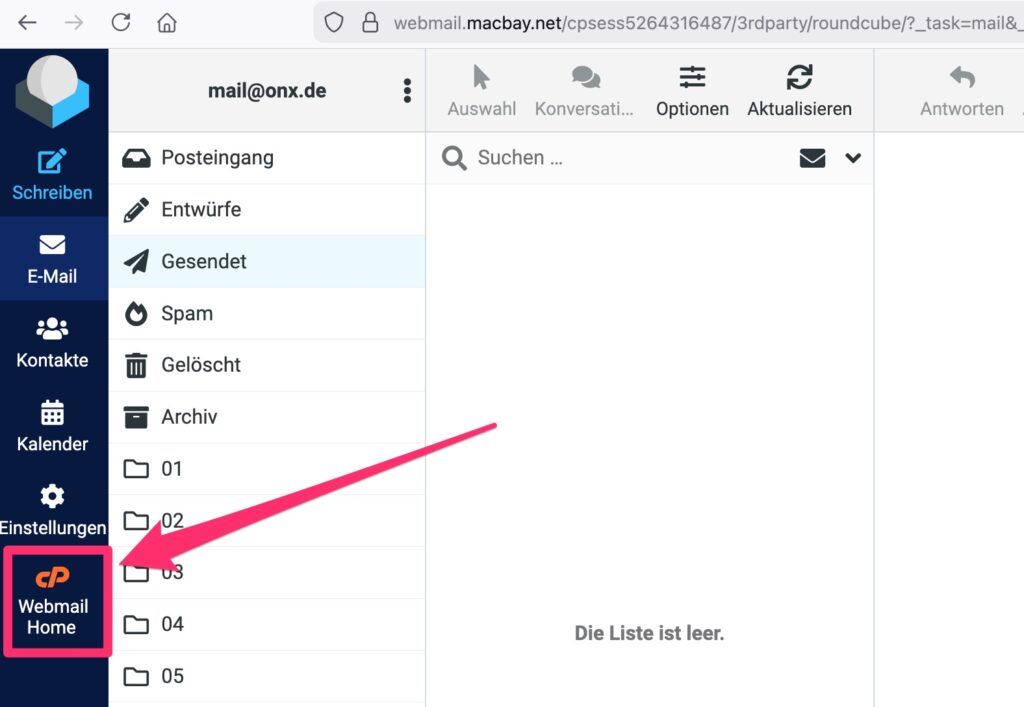The image size is (1024, 707).
Task: Select the Posteingang folder
Action: point(217,158)
